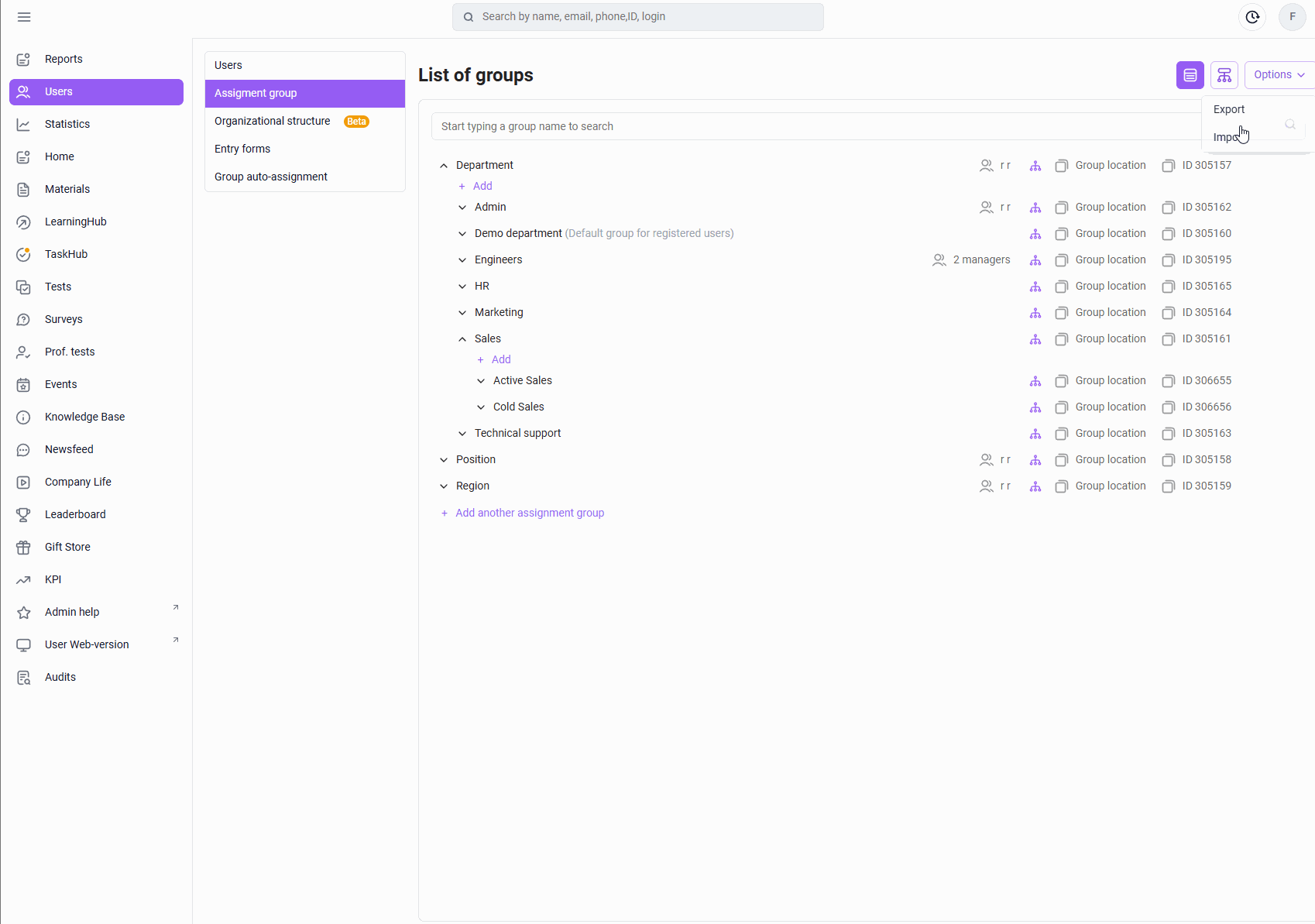Expand the Region group
The width and height of the screenshot is (1315, 924).
click(x=444, y=486)
